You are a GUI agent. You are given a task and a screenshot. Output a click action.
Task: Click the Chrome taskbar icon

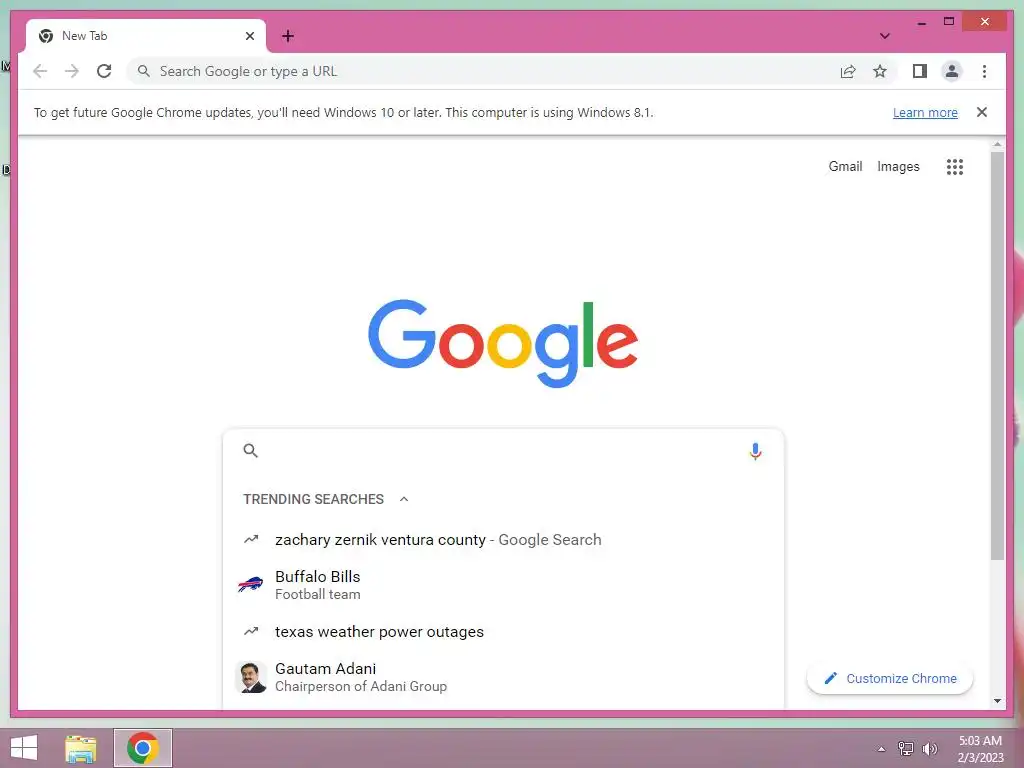point(143,748)
